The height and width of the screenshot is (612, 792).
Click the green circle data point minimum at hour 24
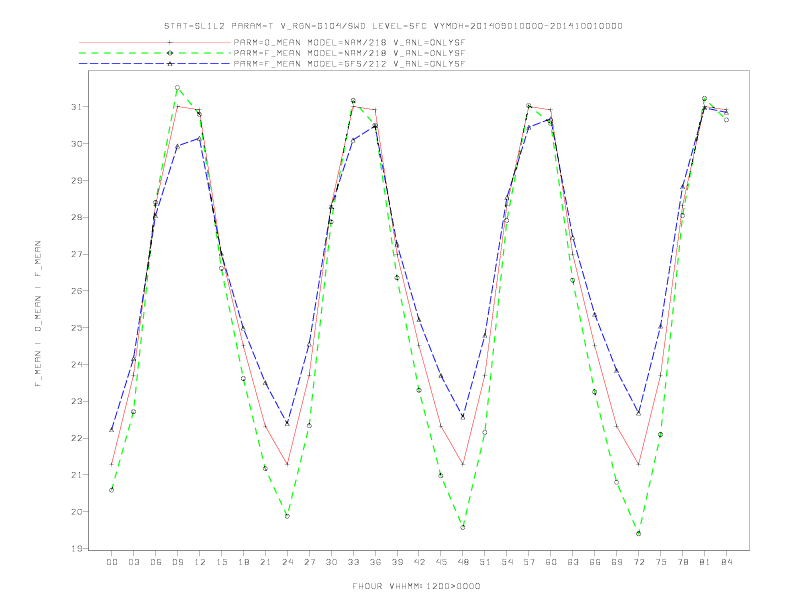pyautogui.click(x=287, y=516)
